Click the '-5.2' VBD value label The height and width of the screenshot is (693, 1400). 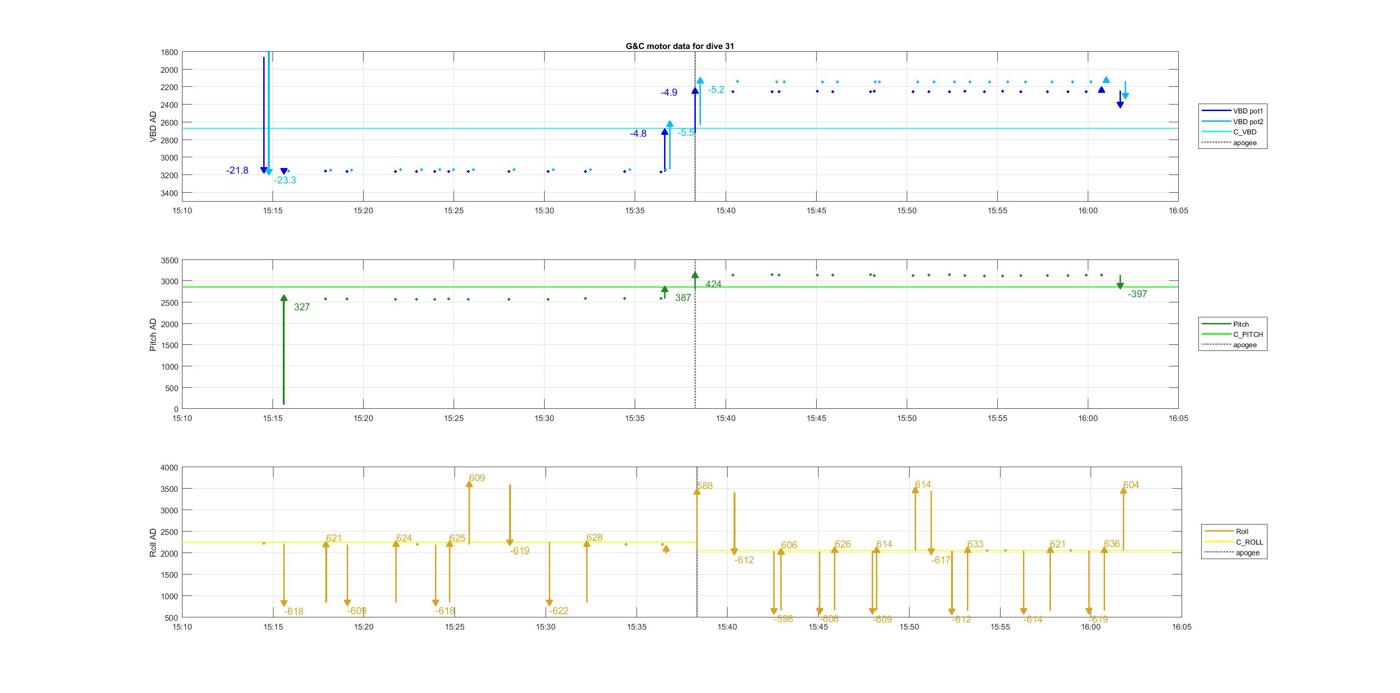[716, 90]
